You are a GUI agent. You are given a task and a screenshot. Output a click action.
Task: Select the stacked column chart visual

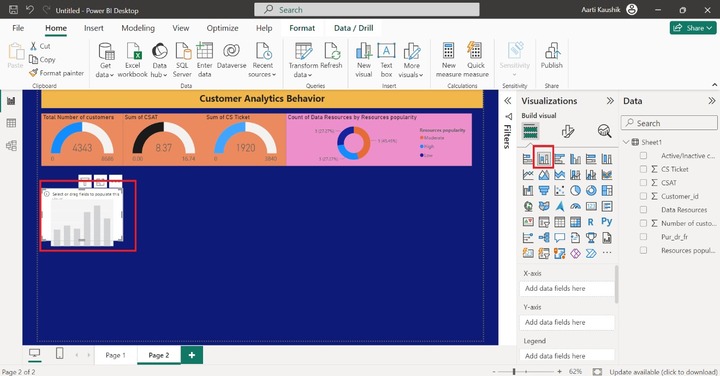[544, 159]
